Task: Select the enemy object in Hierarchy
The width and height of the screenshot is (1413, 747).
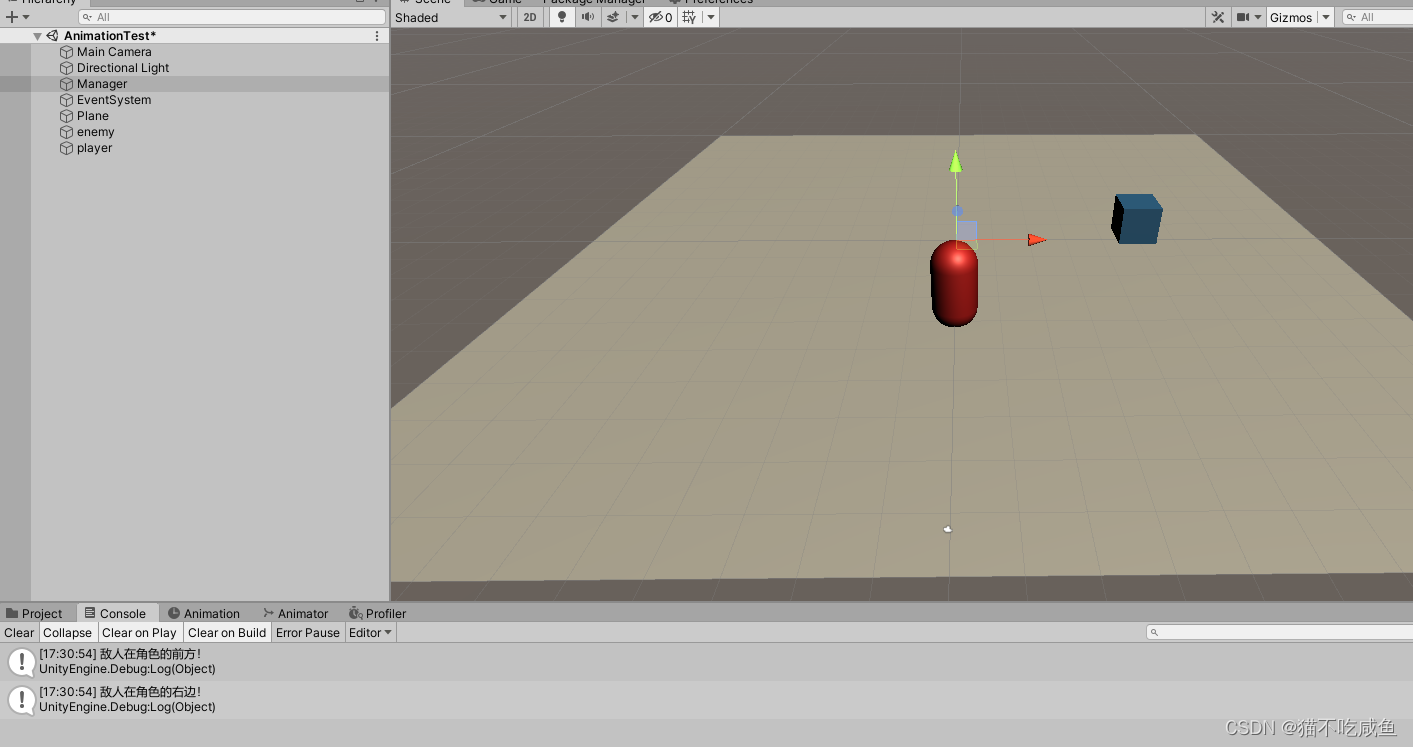Action: pos(194,132)
